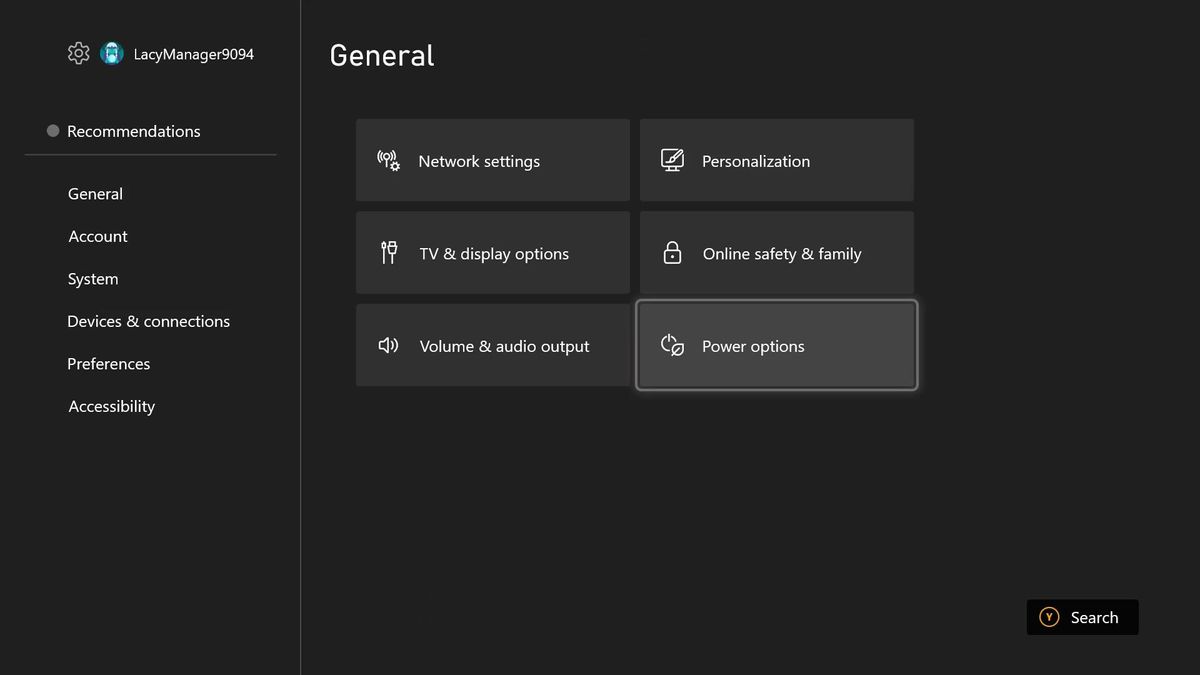This screenshot has height=675, width=1200.
Task: Click the settings gear icon
Action: (x=78, y=54)
